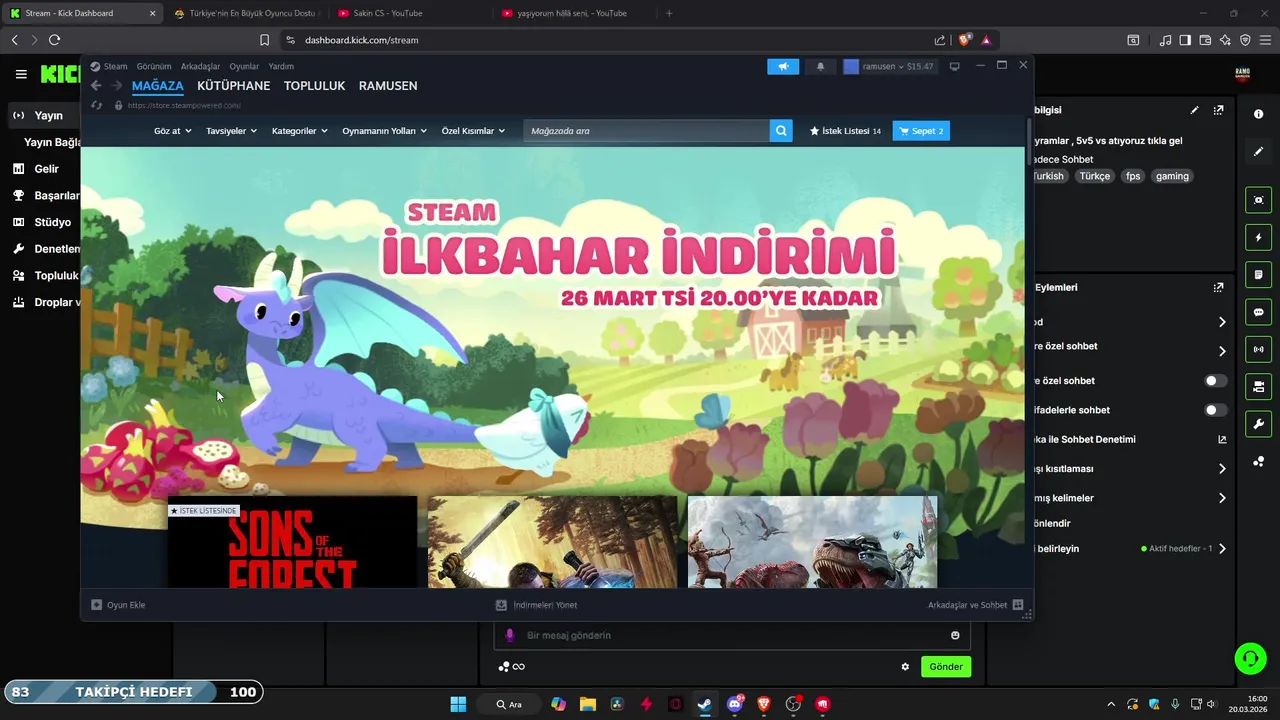Open the Görünüm menu
Screen dimensions: 1280x720
154,66
